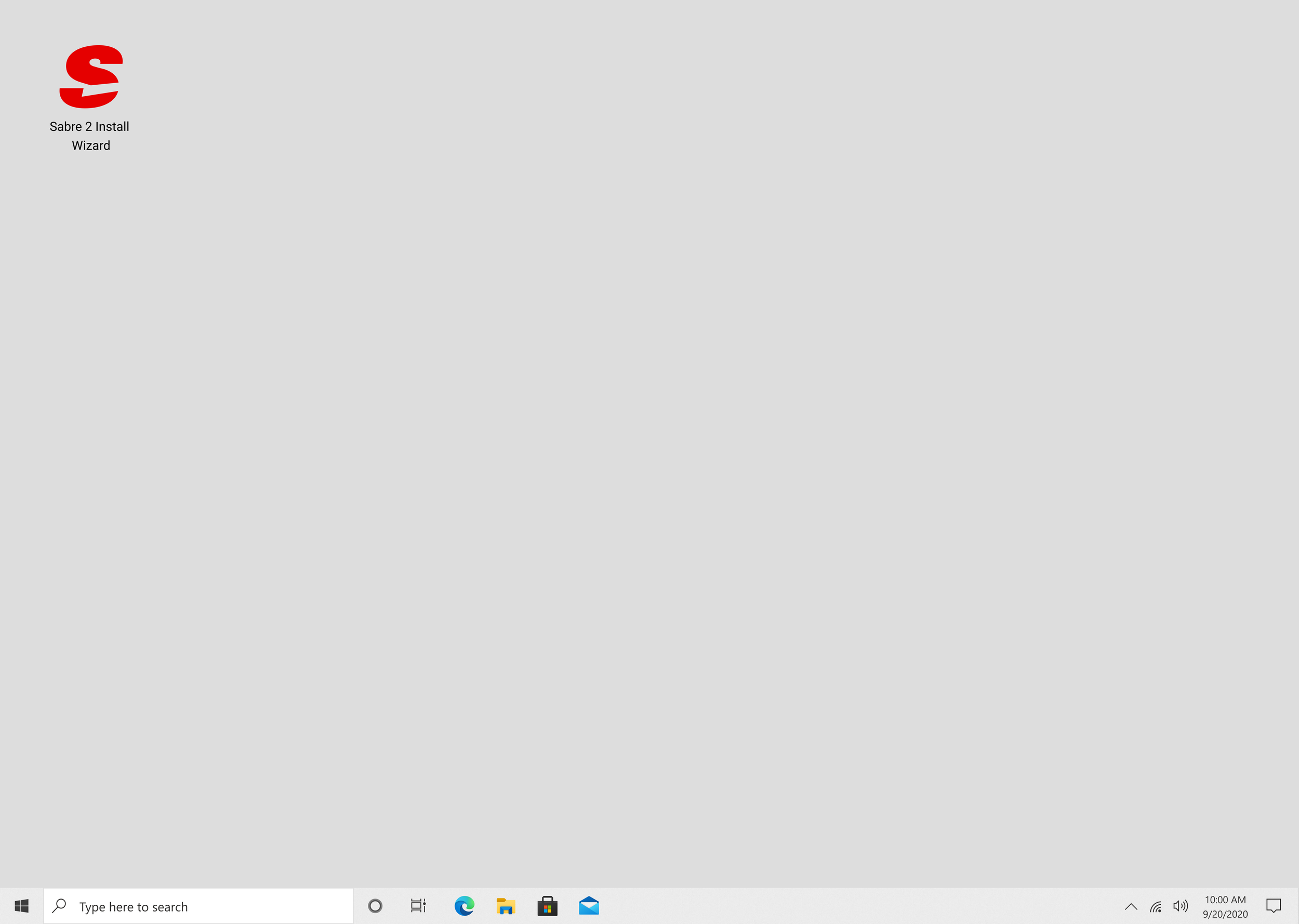Open the Windows Start menu
The height and width of the screenshot is (924, 1299).
coord(22,906)
